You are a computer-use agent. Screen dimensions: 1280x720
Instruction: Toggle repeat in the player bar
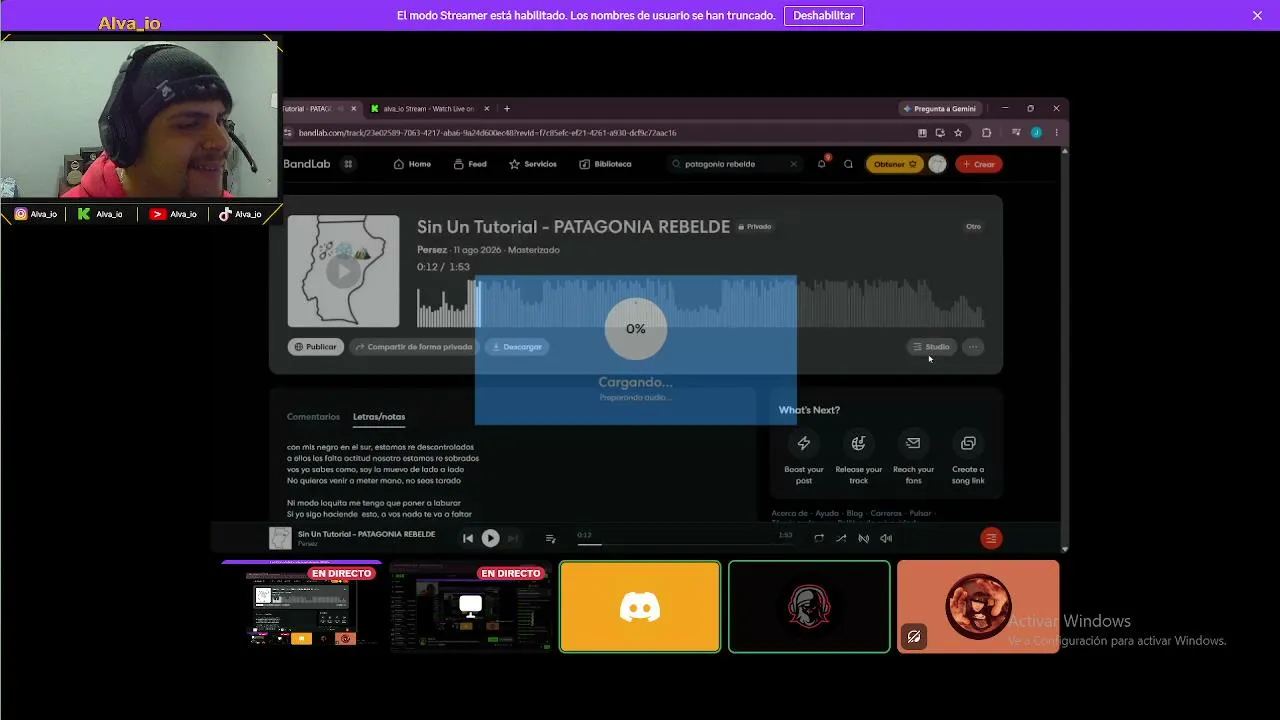click(819, 538)
